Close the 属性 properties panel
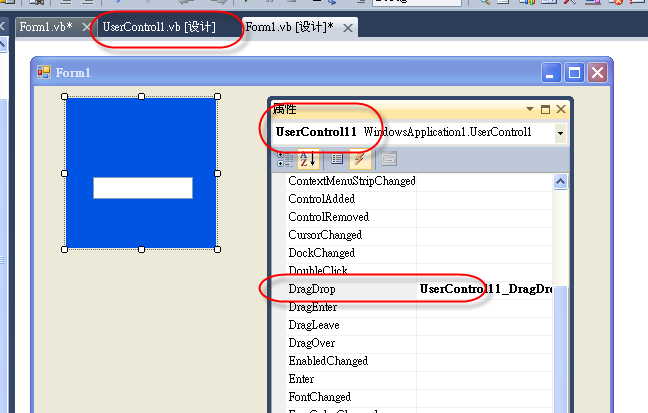 tap(561, 109)
